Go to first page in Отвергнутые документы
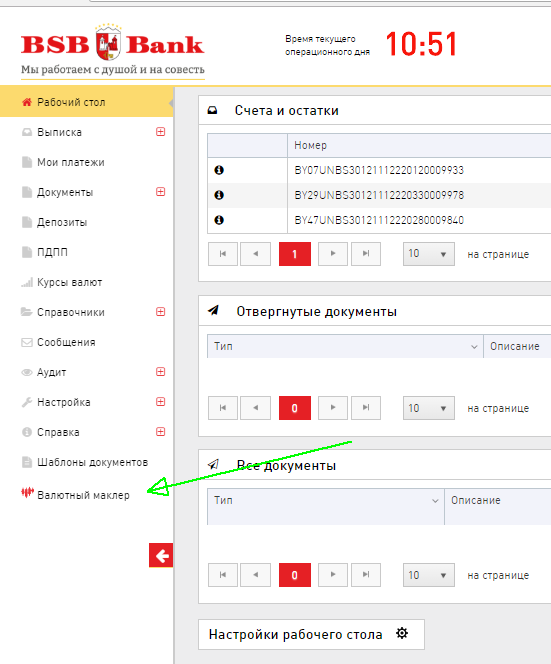This screenshot has height=664, width=551. 223,408
